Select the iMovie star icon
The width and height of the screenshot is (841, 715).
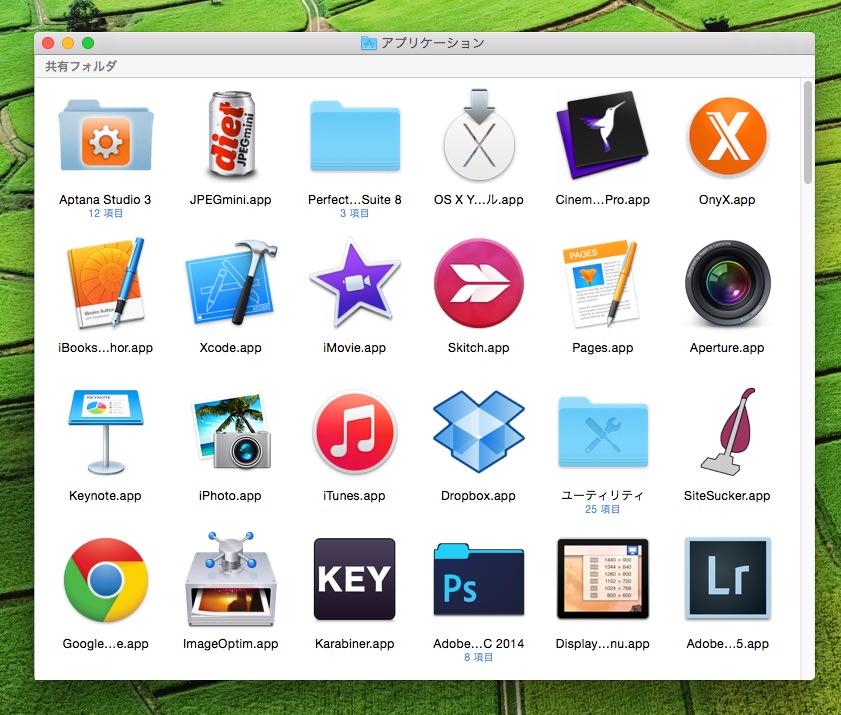(355, 283)
